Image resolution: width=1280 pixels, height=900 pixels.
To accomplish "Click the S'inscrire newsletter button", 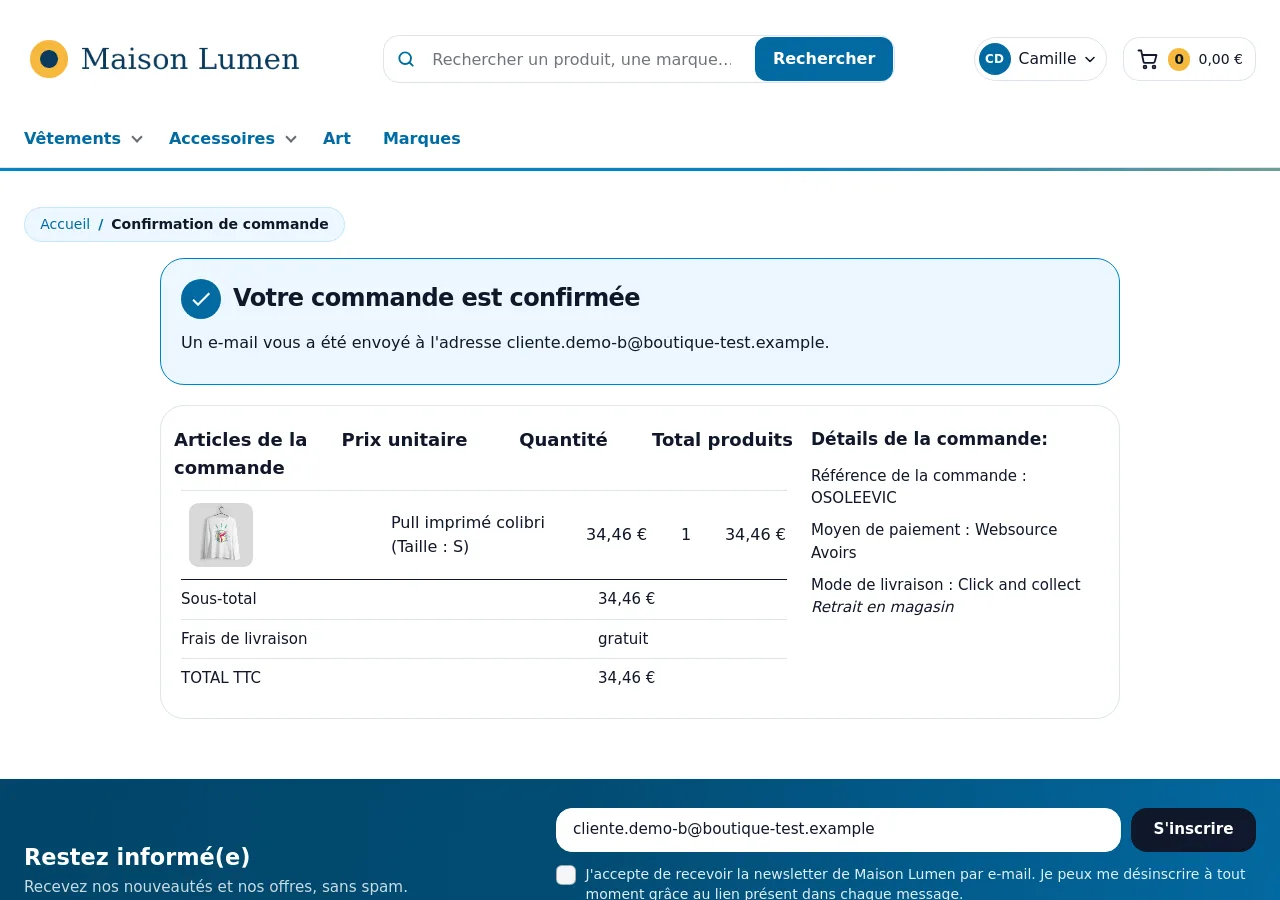I will tap(1193, 829).
